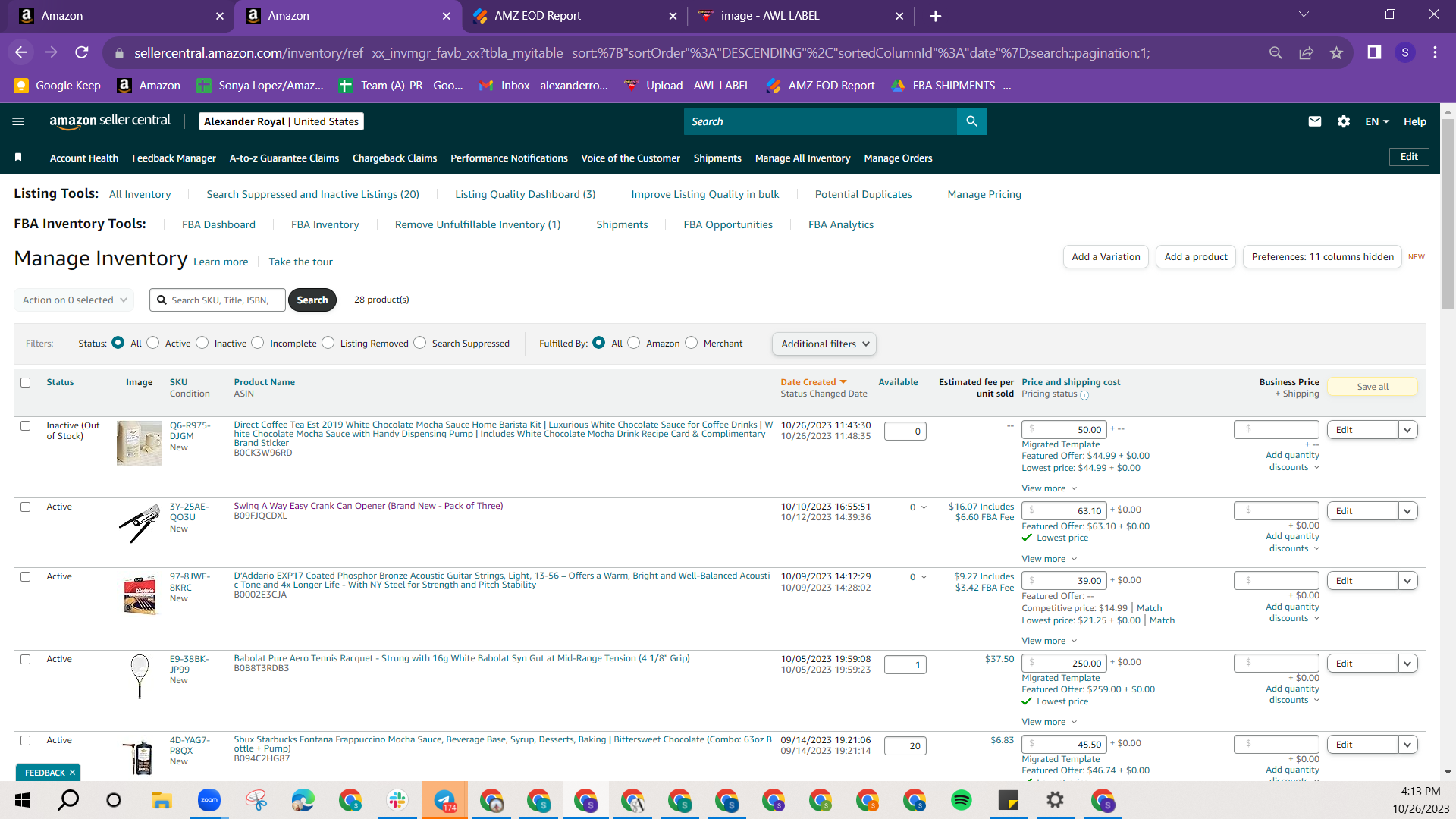
Task: Switch to the image - AWL LABEL tab
Action: pyautogui.click(x=800, y=16)
